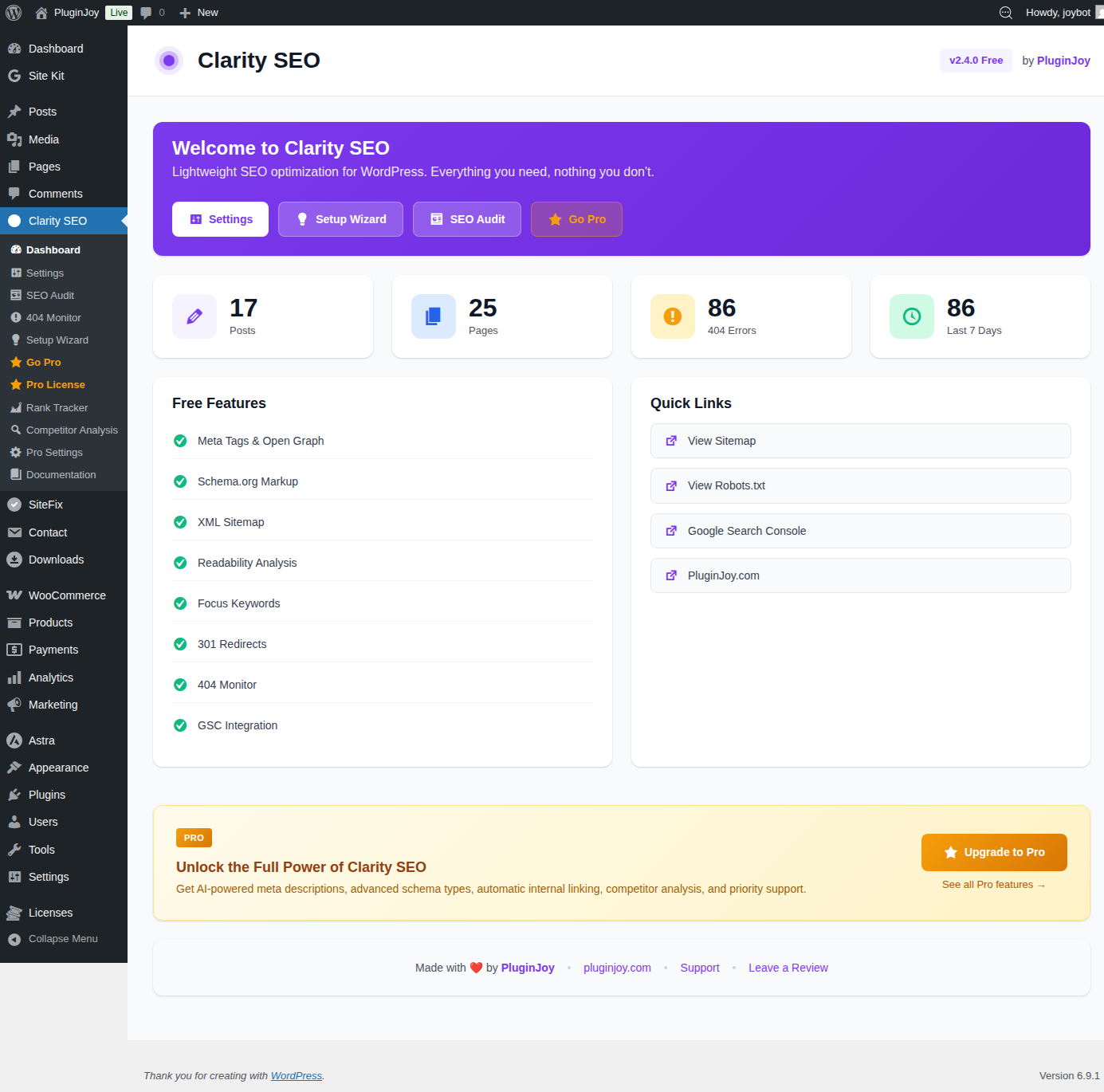Click the search icon in the admin bar
1104x1092 pixels.
[x=1005, y=12]
